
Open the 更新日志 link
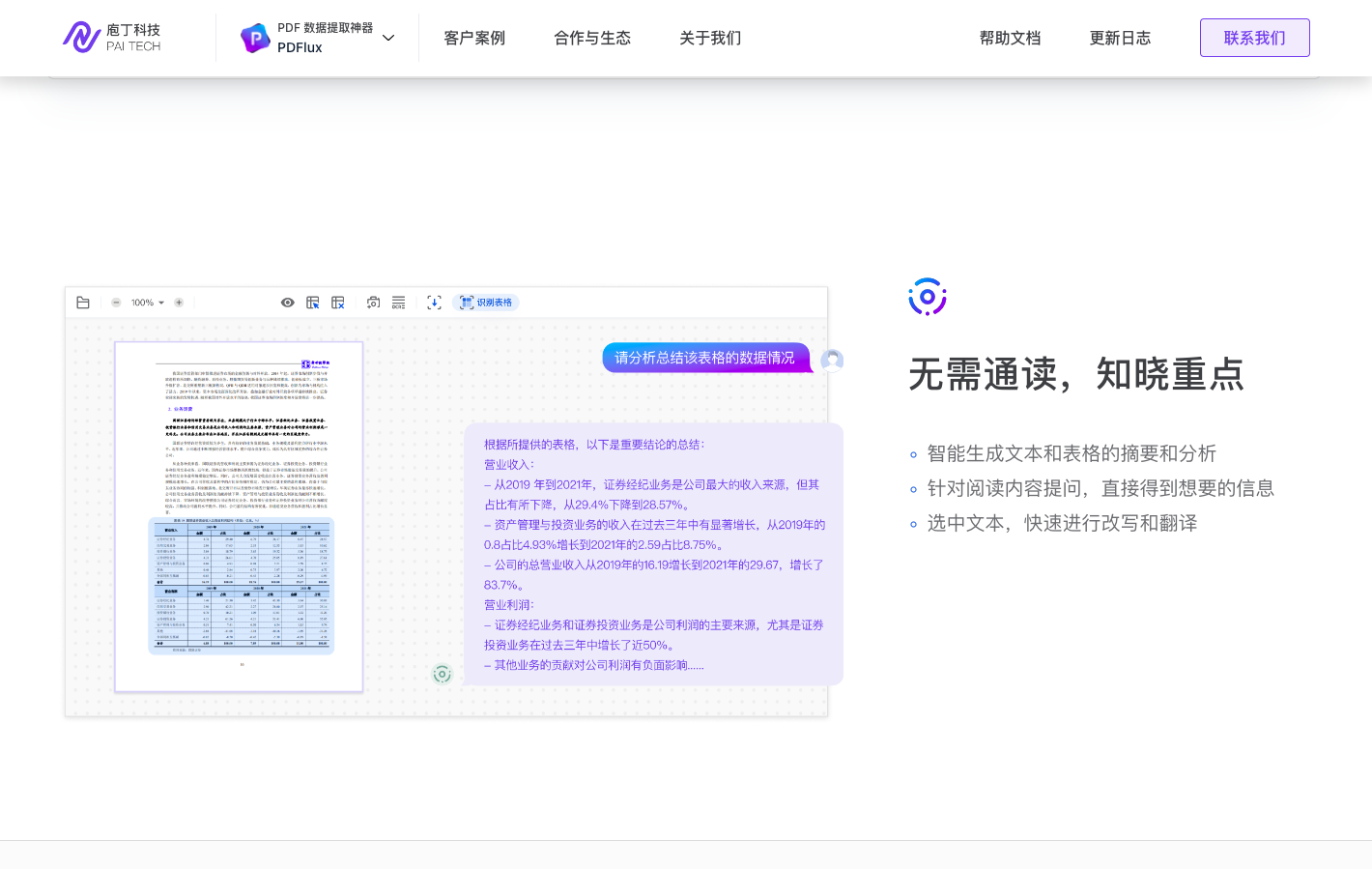[1120, 38]
